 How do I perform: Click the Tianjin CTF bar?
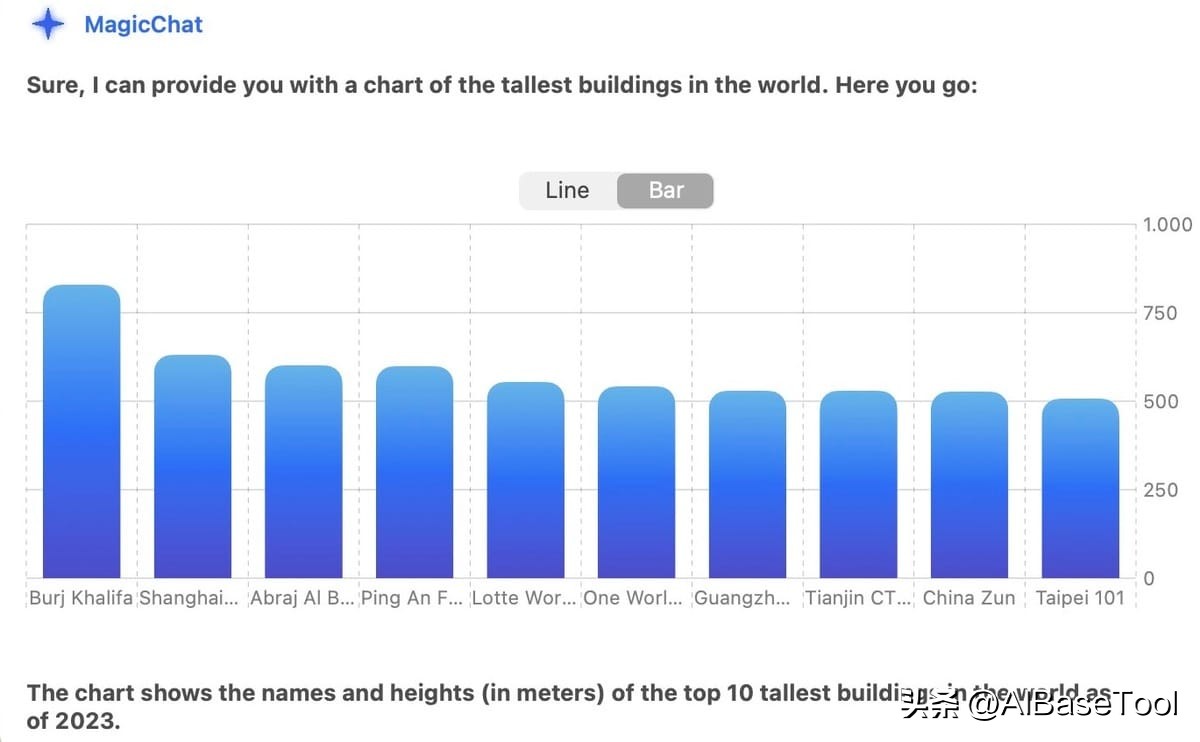(x=858, y=484)
